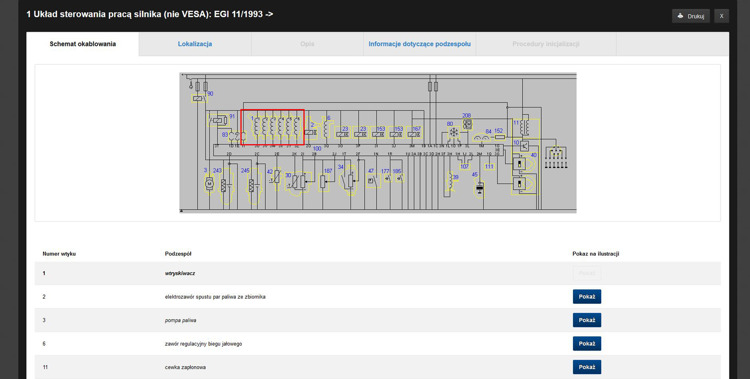The image size is (750, 379).
Task: Select component 208 symbol in the schematic
Action: coord(467,124)
